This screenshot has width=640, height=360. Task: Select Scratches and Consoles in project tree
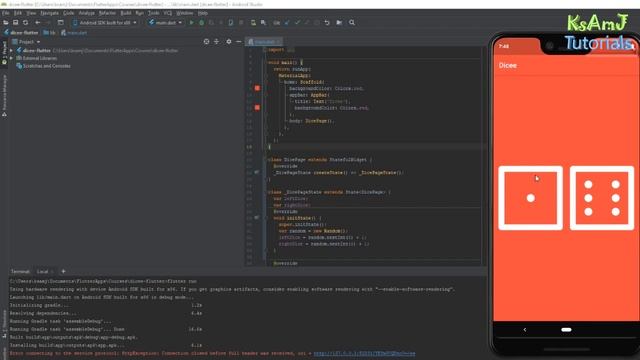tap(43, 66)
